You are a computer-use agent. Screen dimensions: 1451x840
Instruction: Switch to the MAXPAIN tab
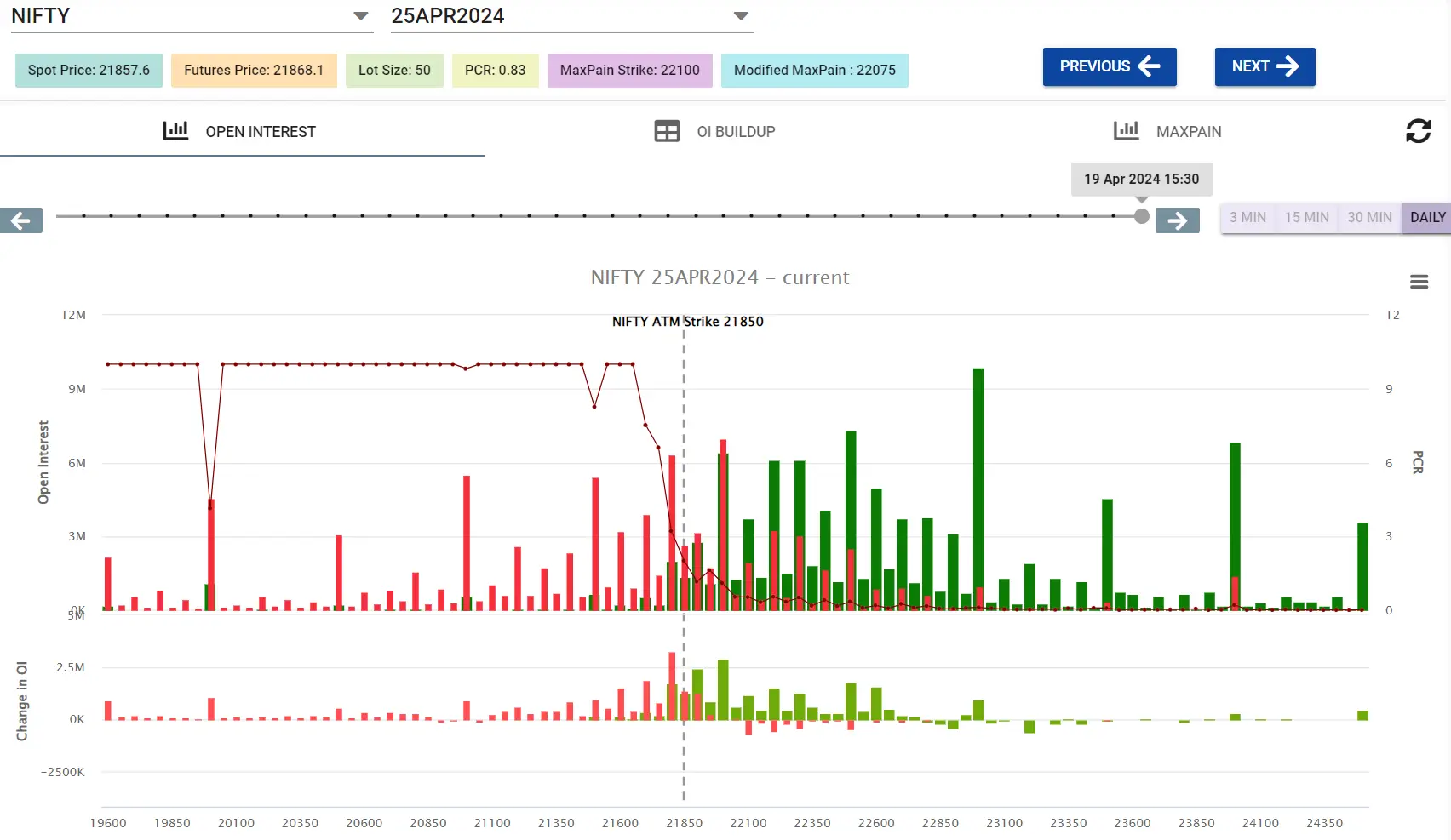click(x=1167, y=131)
